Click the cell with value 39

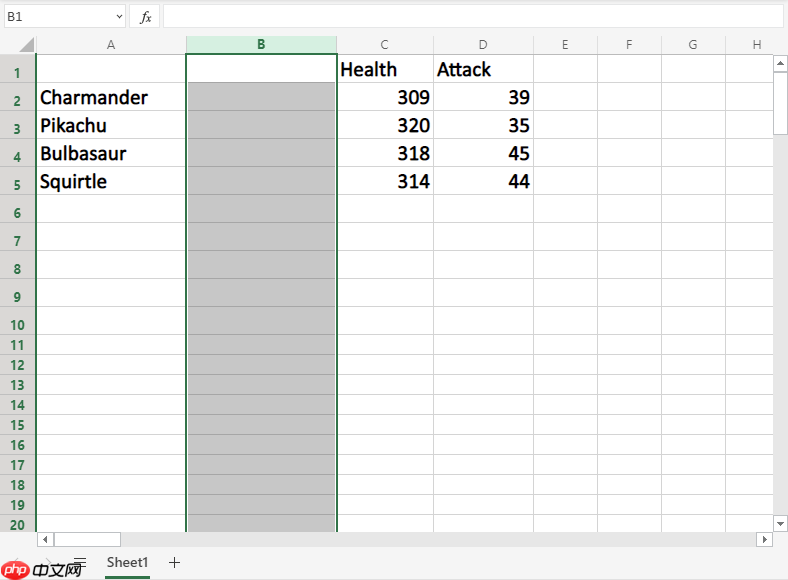pyautogui.click(x=483, y=97)
